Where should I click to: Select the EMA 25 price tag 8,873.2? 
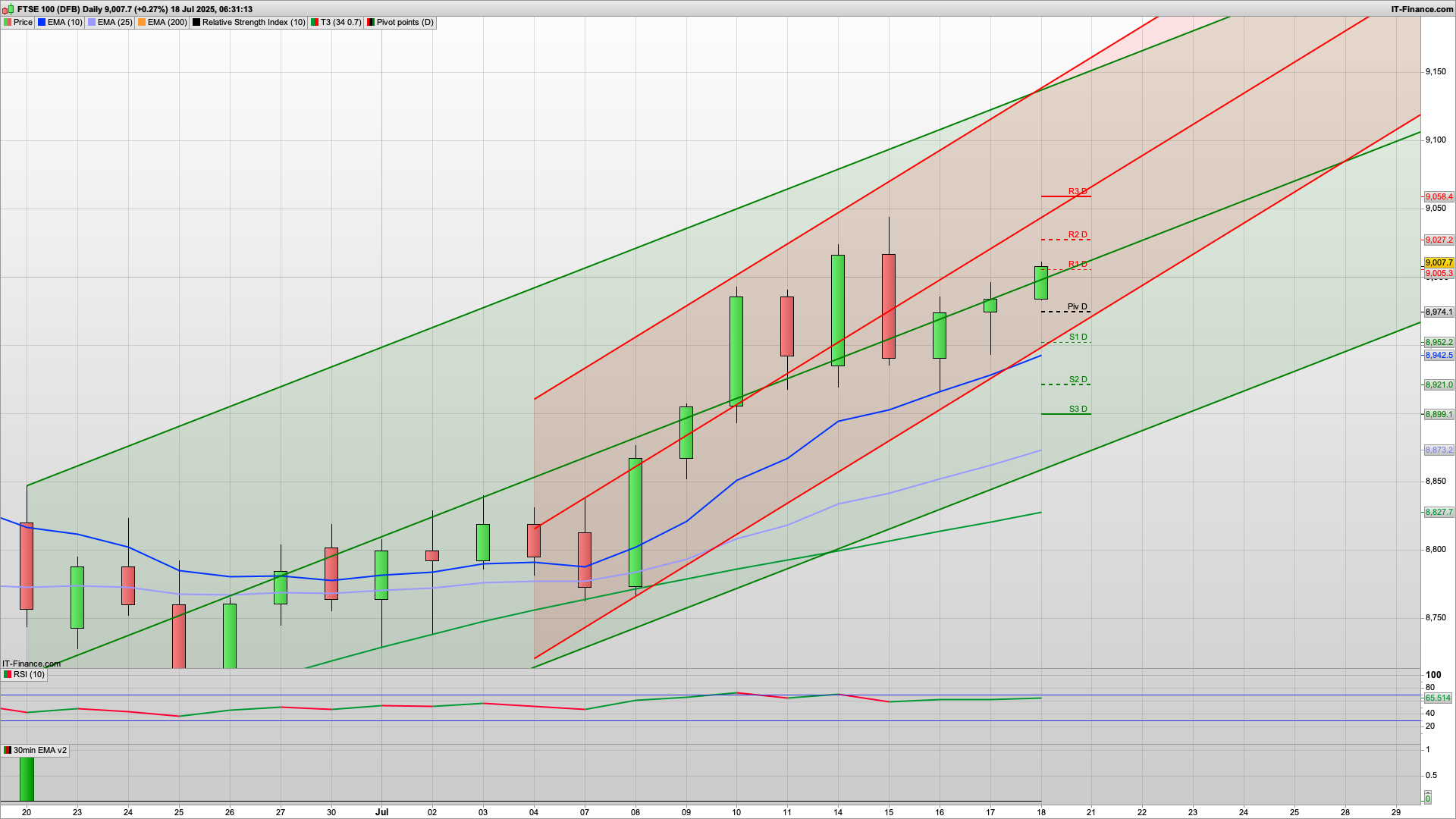point(1439,450)
